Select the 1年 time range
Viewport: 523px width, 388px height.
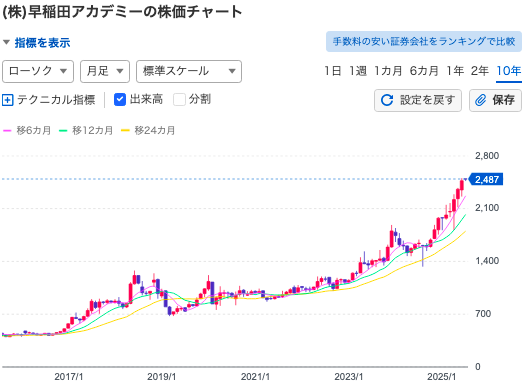[x=455, y=71]
